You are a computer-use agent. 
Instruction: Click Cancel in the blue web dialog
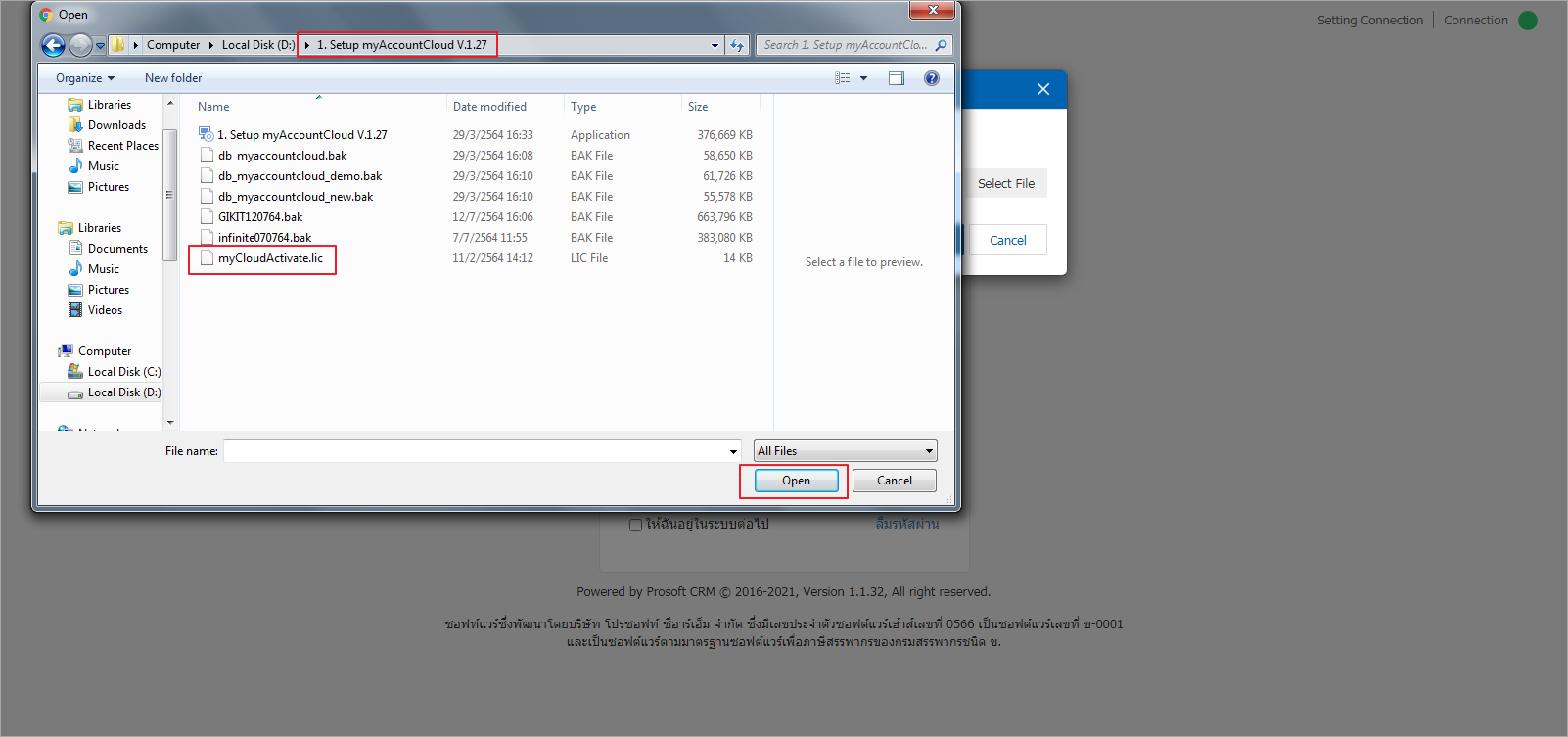[x=1008, y=241]
